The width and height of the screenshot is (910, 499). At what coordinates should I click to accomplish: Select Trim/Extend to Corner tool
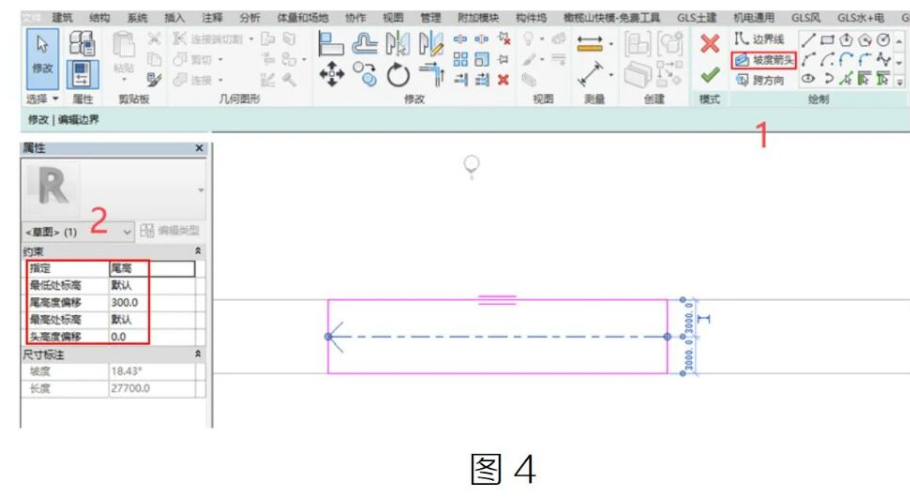point(431,75)
